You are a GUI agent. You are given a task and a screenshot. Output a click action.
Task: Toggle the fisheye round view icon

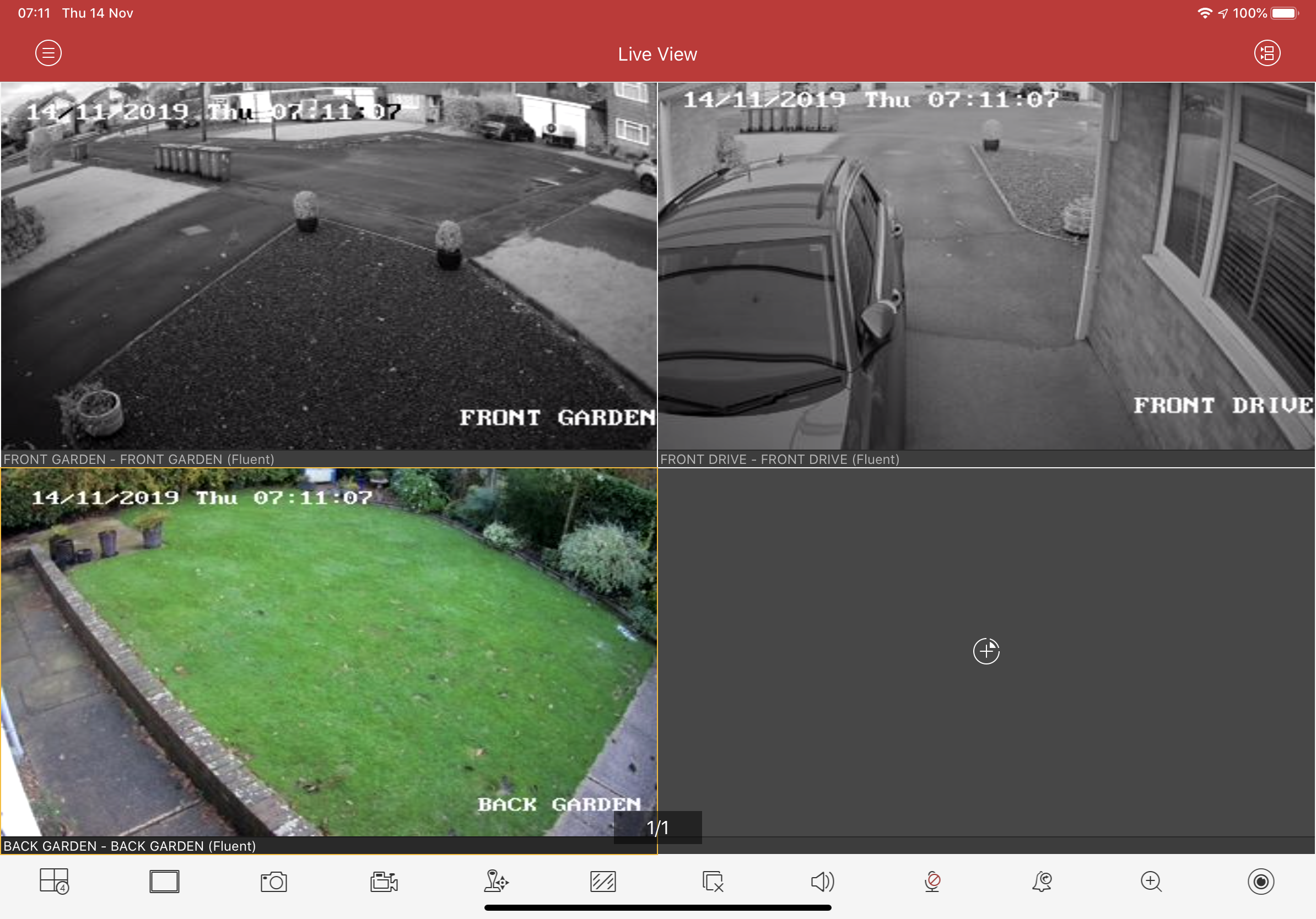tap(1261, 881)
